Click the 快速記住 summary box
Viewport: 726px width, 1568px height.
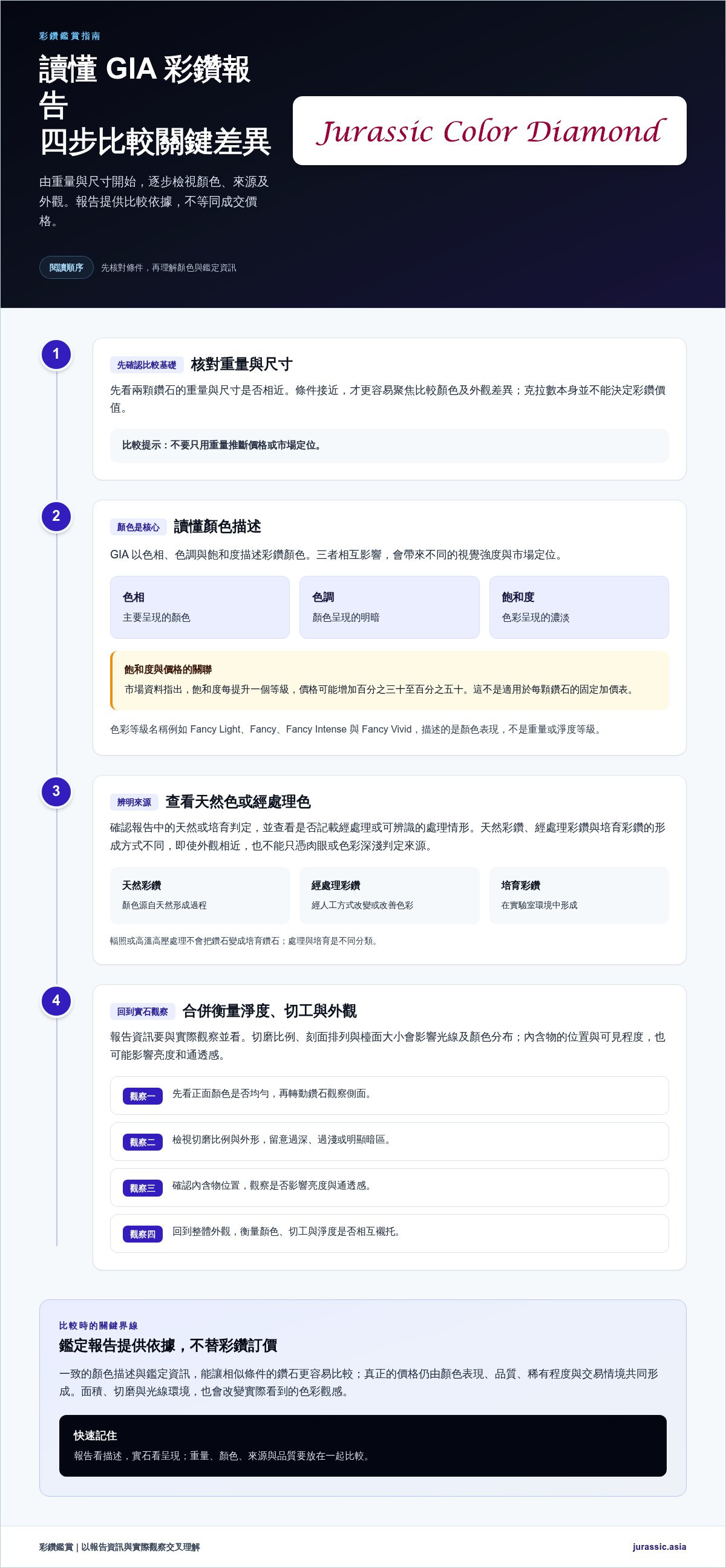[362, 1445]
